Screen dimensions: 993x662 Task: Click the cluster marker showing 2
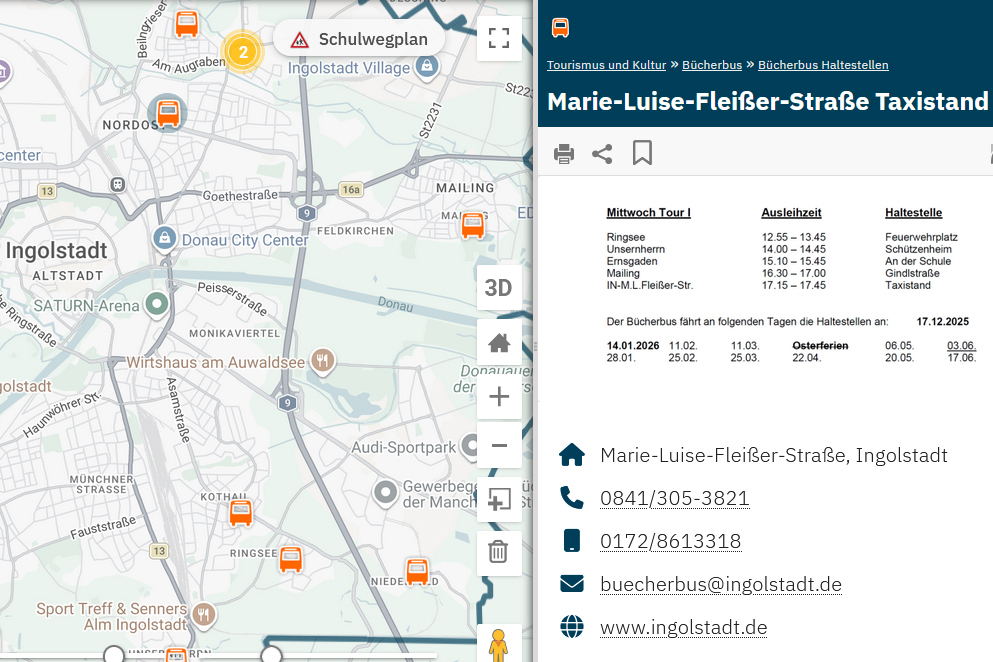242,52
